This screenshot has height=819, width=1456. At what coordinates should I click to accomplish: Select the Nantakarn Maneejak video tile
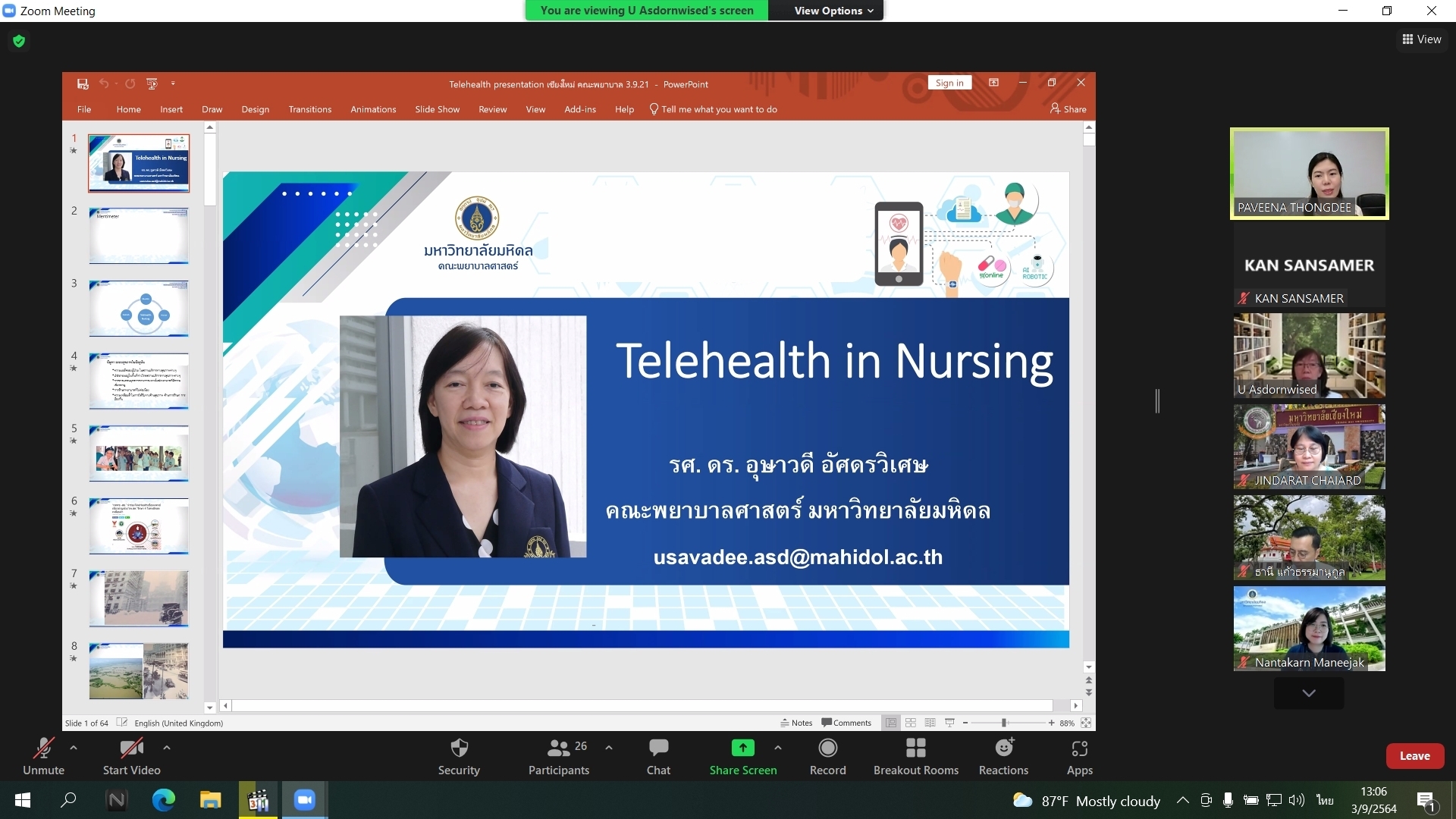(1309, 629)
